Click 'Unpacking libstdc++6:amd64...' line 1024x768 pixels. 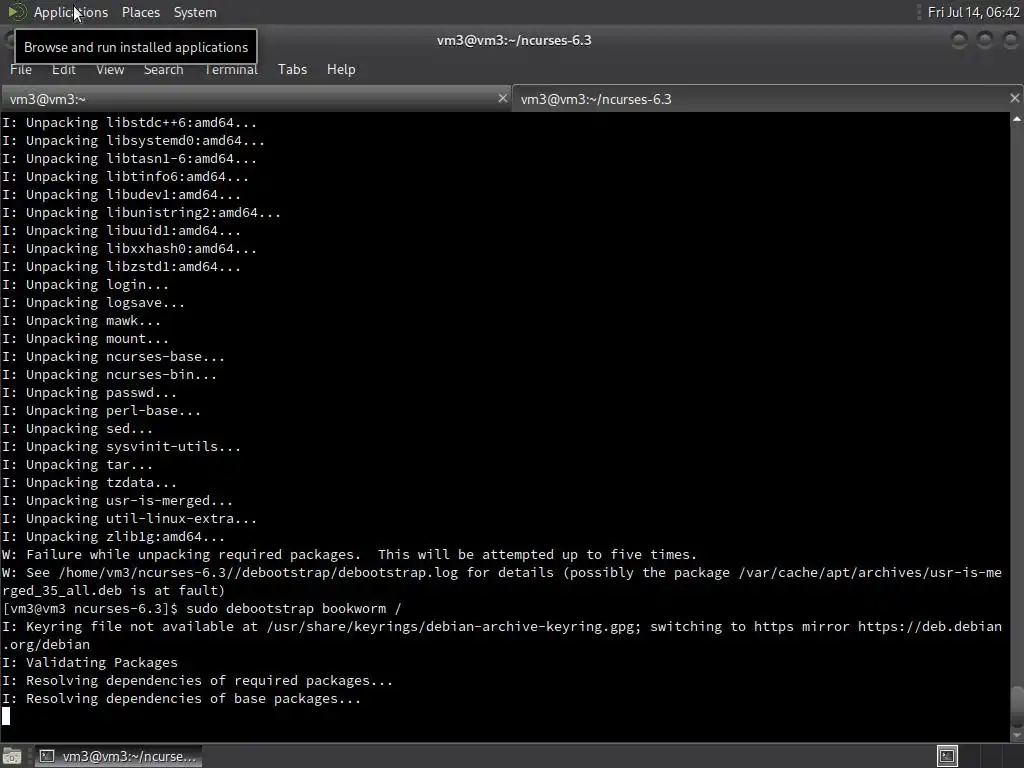(x=129, y=123)
